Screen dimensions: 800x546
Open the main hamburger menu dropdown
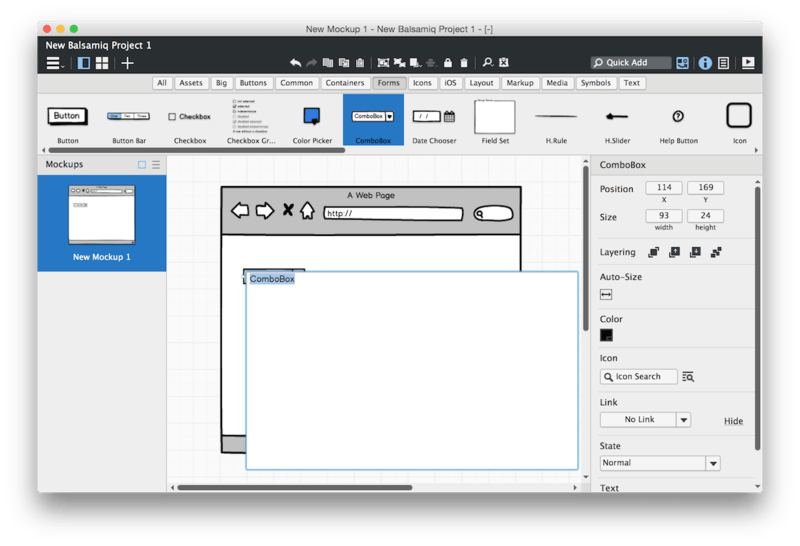coord(55,63)
